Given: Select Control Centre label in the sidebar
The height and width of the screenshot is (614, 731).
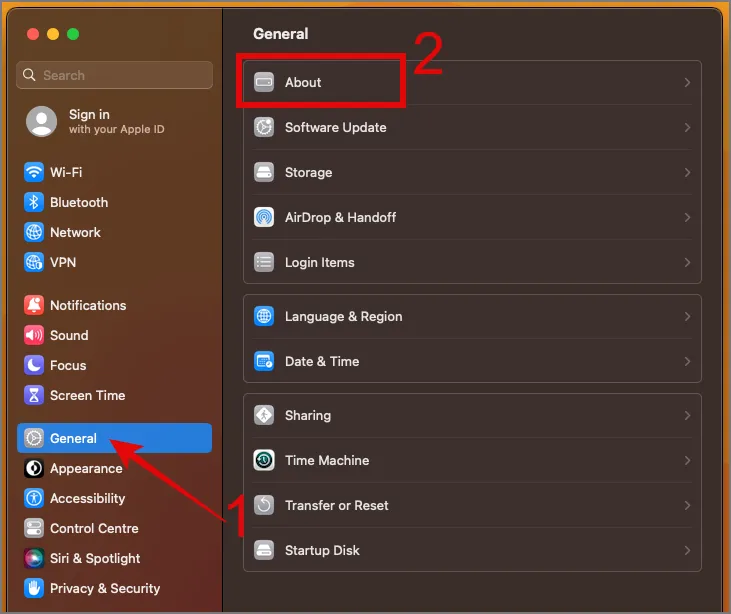Looking at the screenshot, I should point(94,528).
